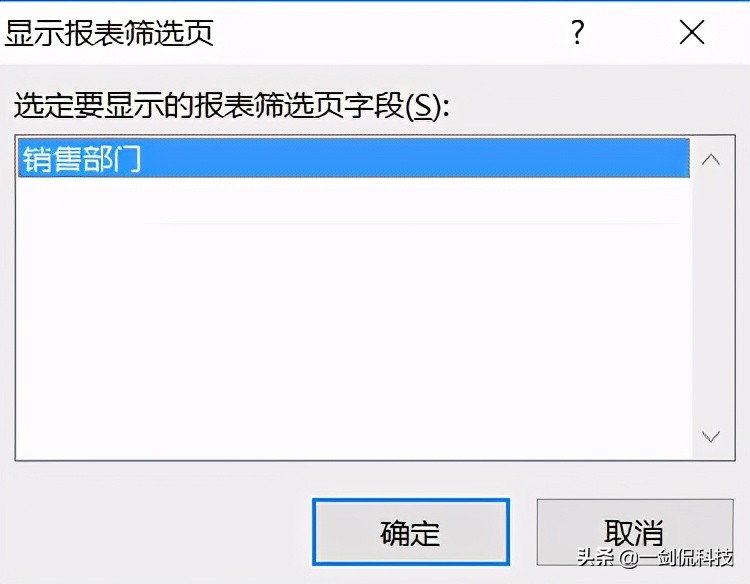This screenshot has height=584, width=750.
Task: Click the upper edge of 取消 button
Action: point(635,500)
